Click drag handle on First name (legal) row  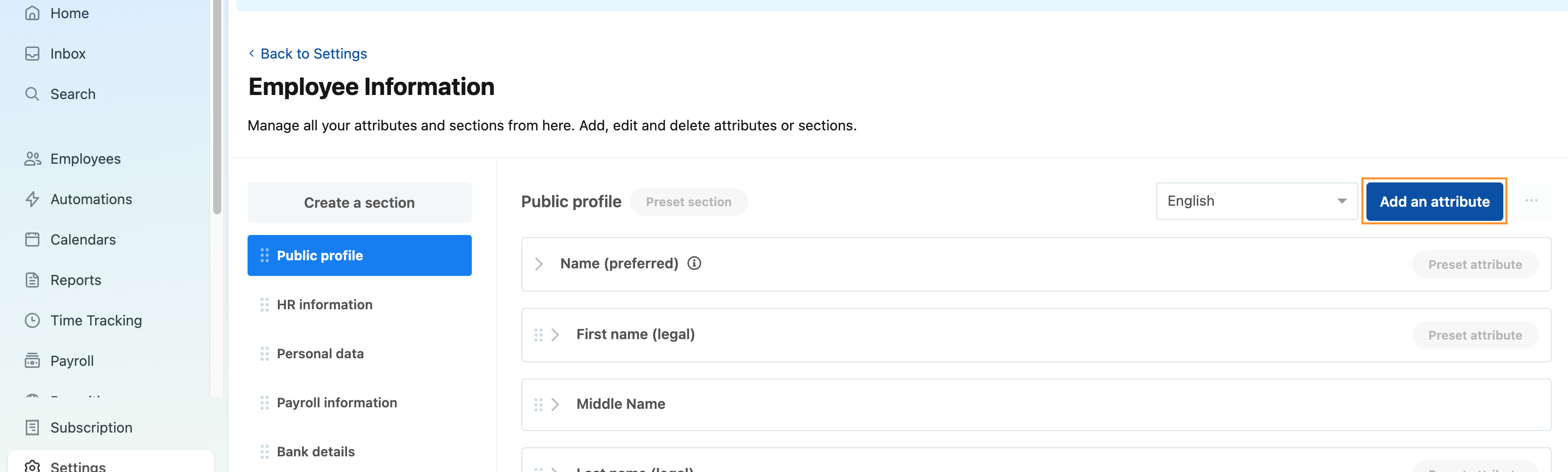point(538,335)
